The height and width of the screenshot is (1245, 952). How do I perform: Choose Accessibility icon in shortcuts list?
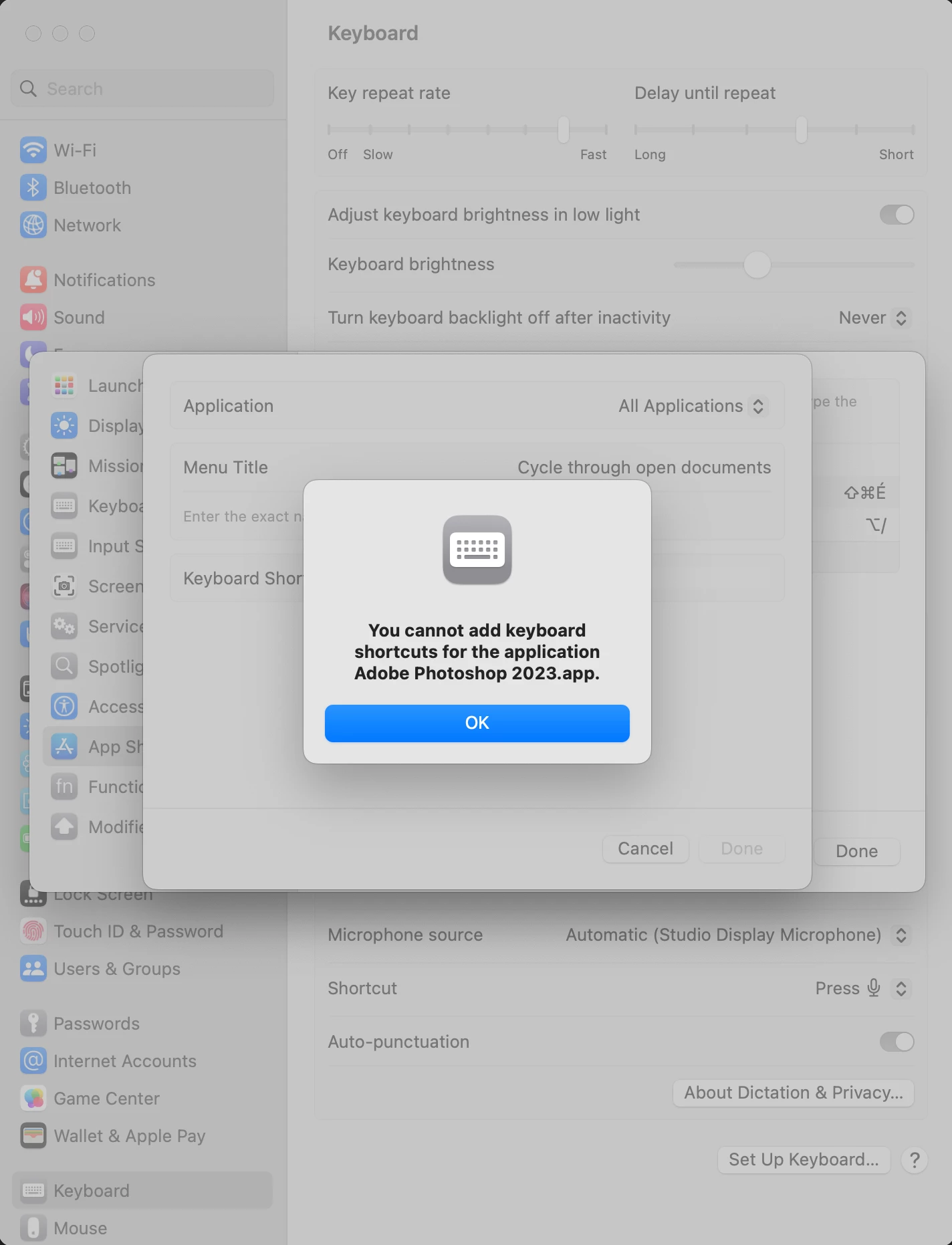64,707
